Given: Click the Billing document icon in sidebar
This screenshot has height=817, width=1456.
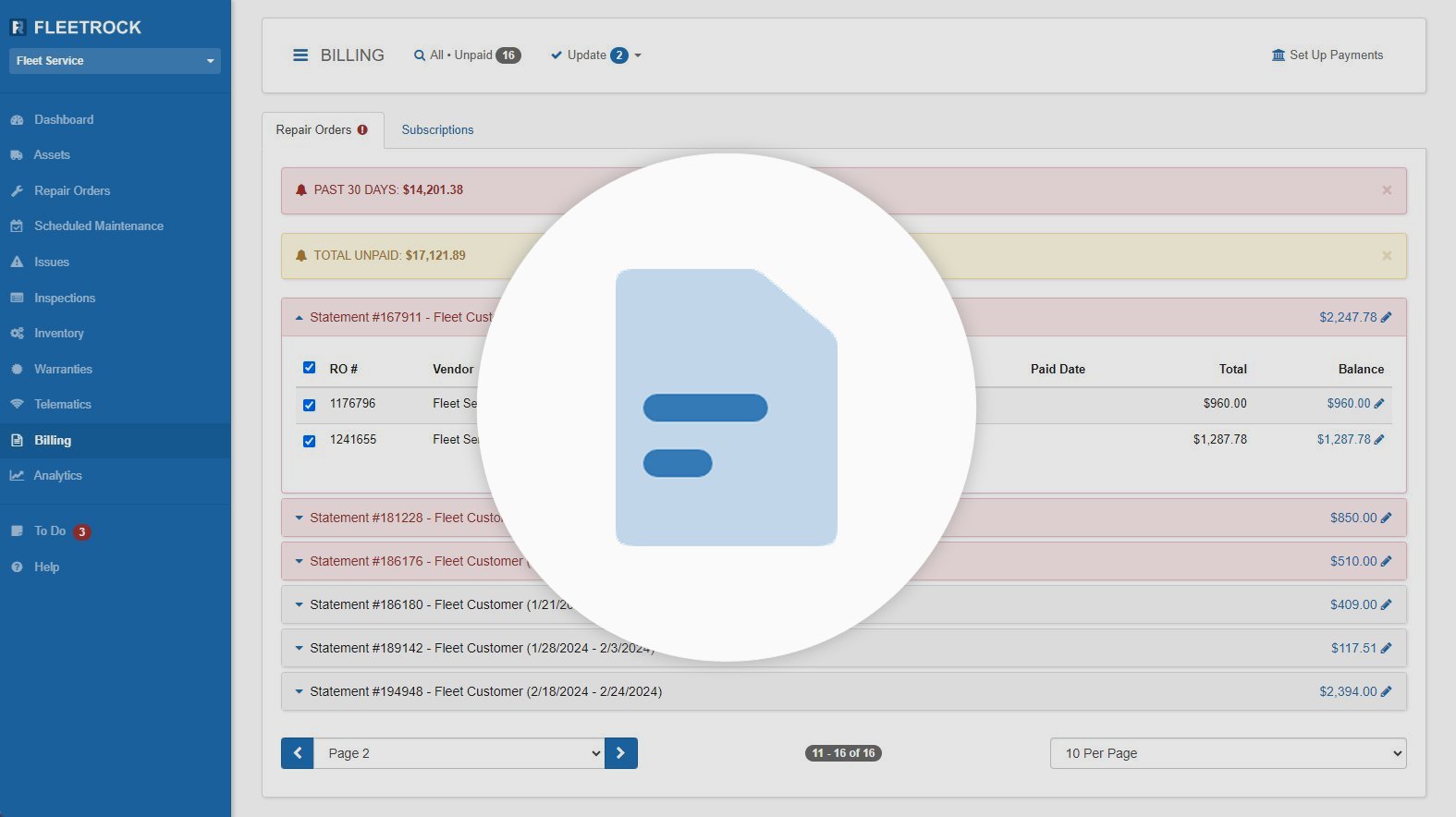Looking at the screenshot, I should point(17,441).
